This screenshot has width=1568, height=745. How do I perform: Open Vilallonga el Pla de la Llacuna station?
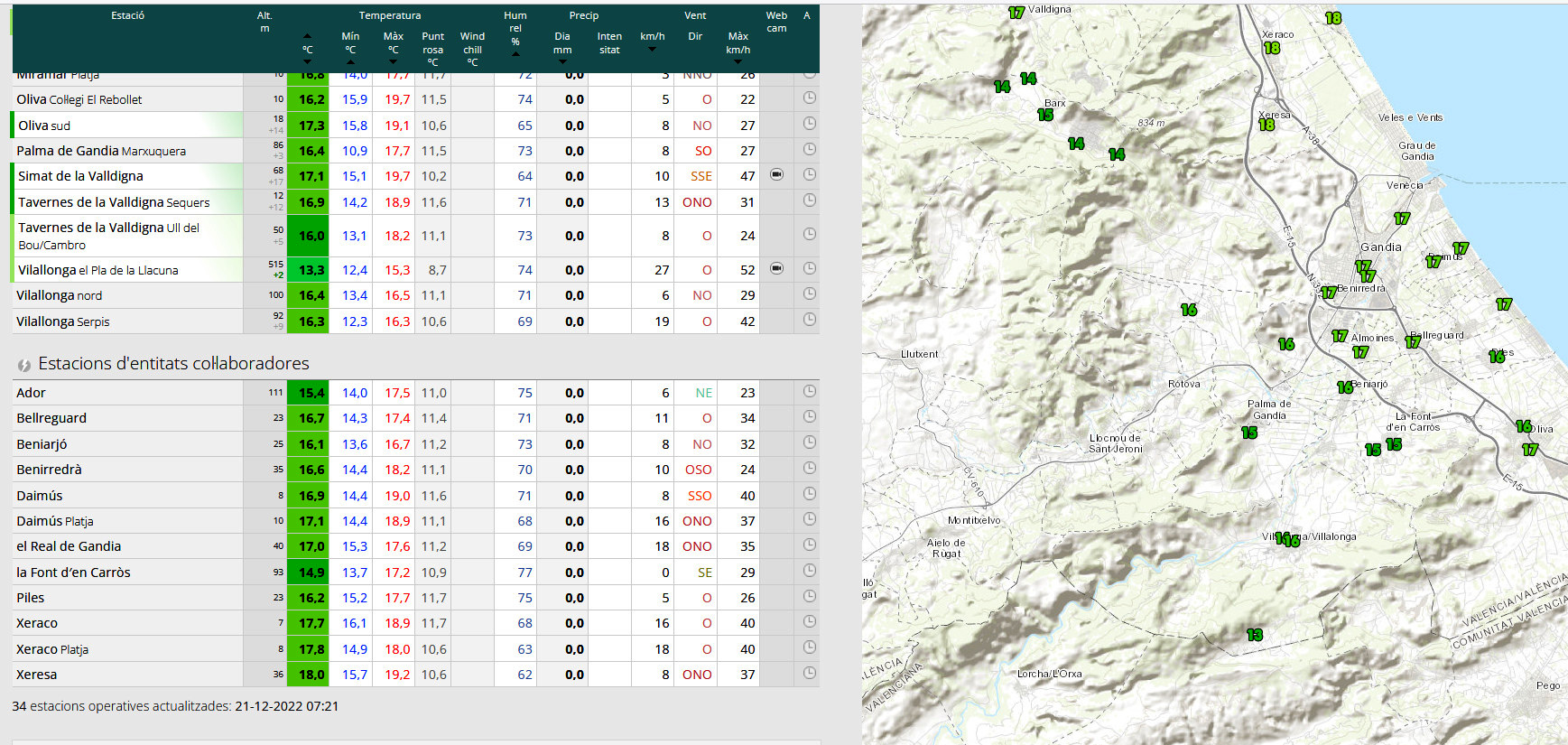tap(98, 270)
